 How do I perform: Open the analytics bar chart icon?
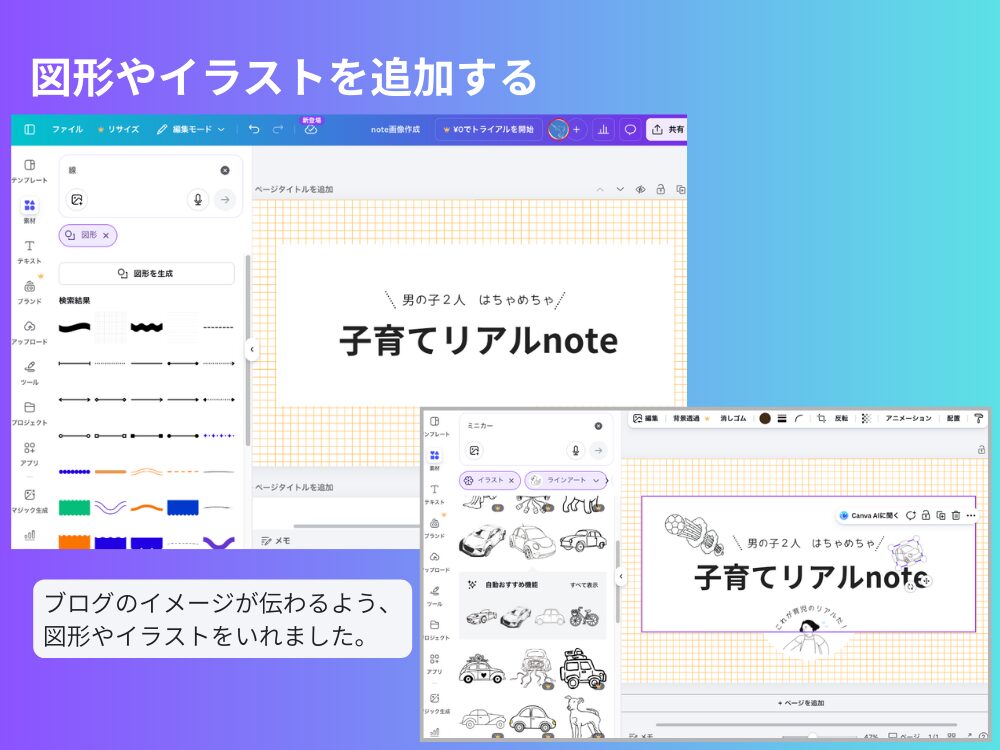604,129
